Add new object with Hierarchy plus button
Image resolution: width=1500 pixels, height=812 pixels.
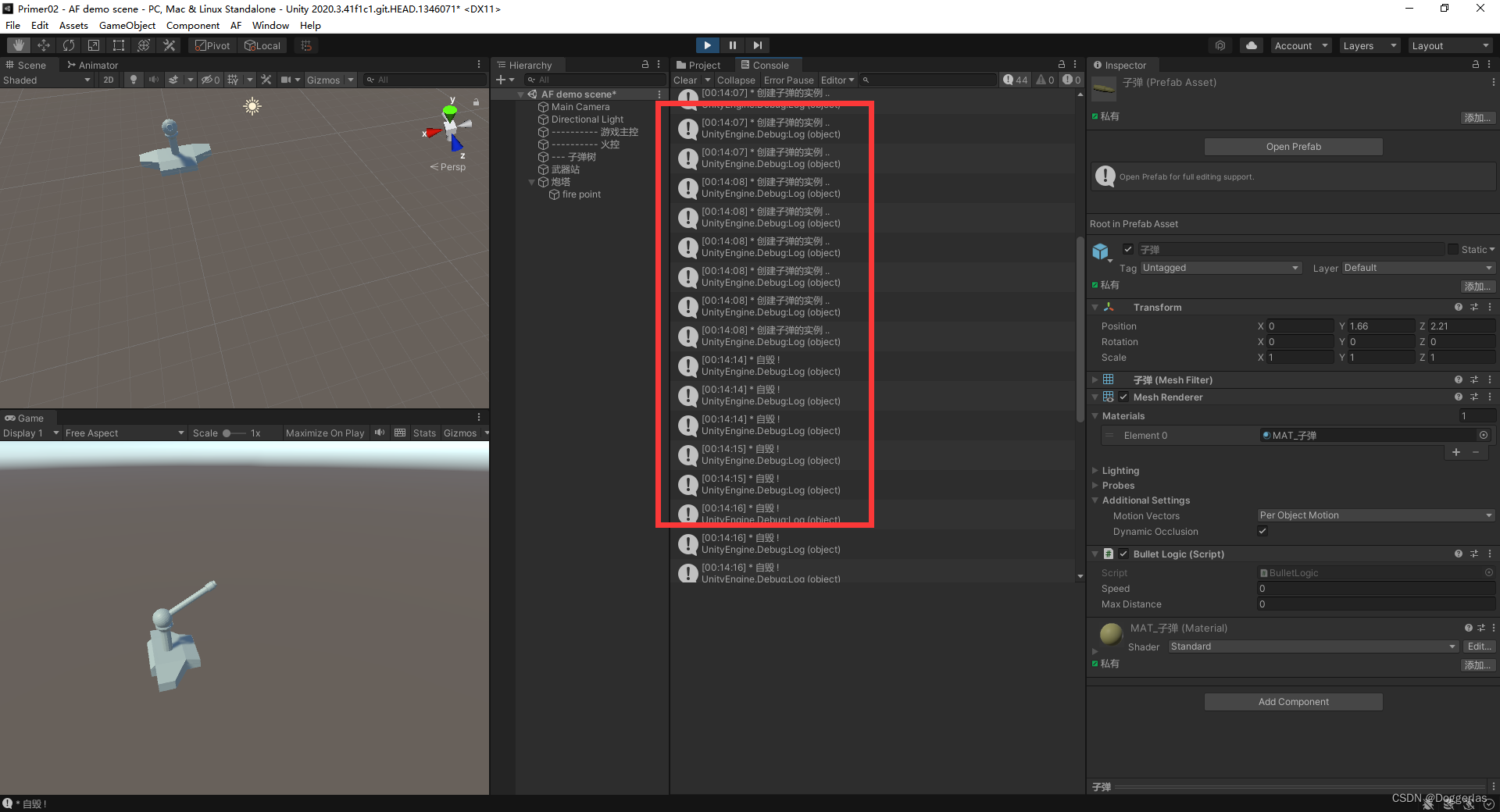coord(501,80)
